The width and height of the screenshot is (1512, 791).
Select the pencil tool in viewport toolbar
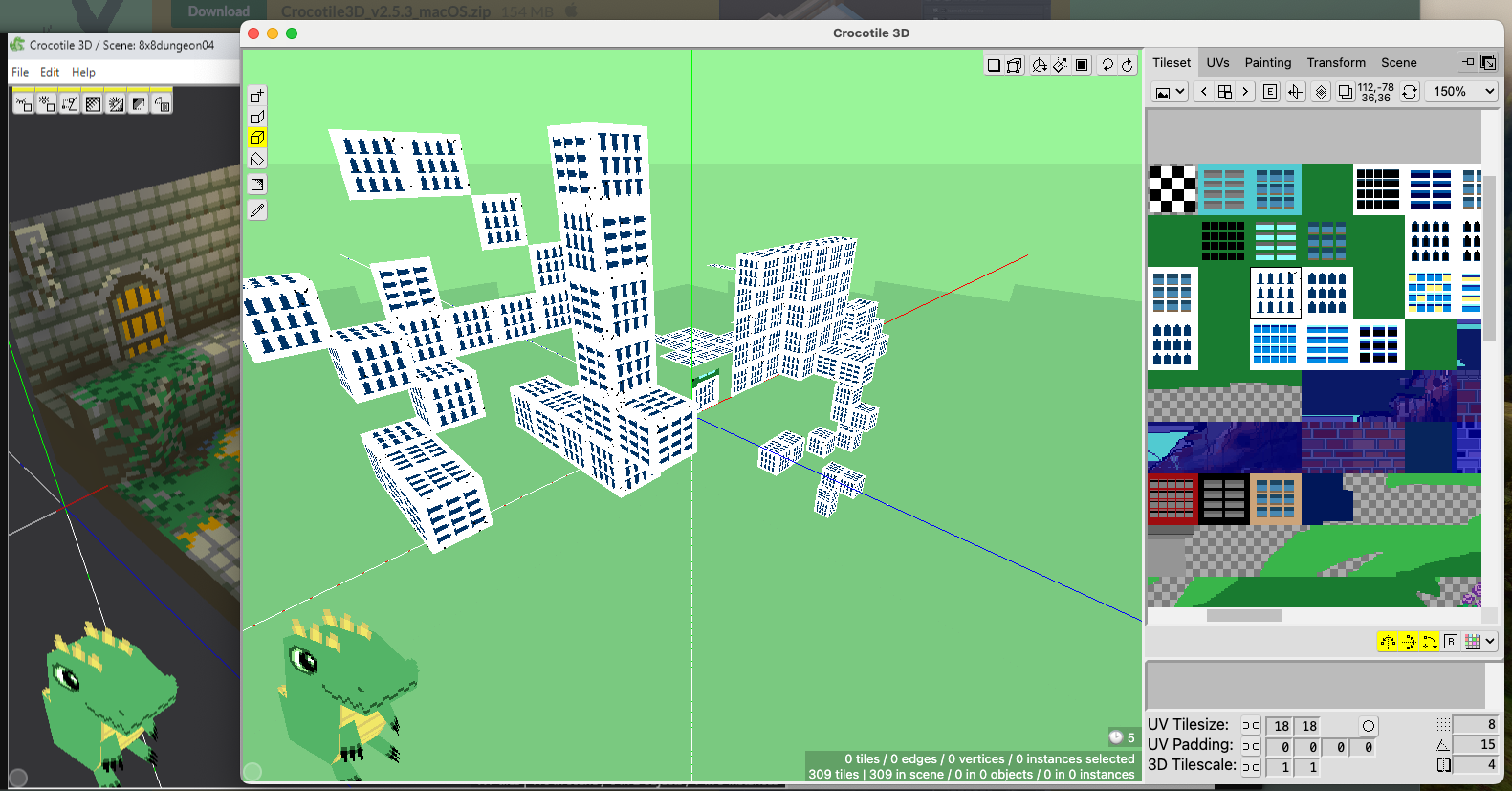click(x=257, y=210)
